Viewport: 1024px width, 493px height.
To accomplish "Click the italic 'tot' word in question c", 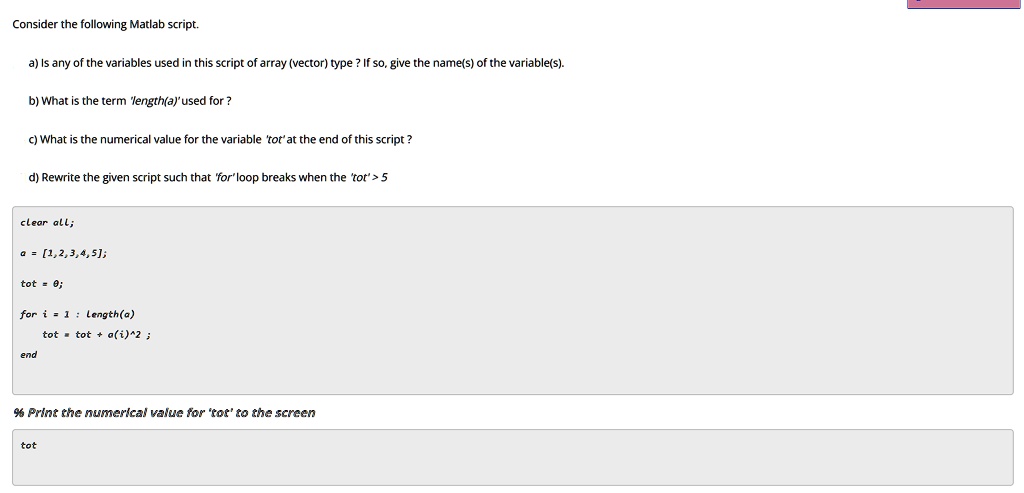I will 275,139.
